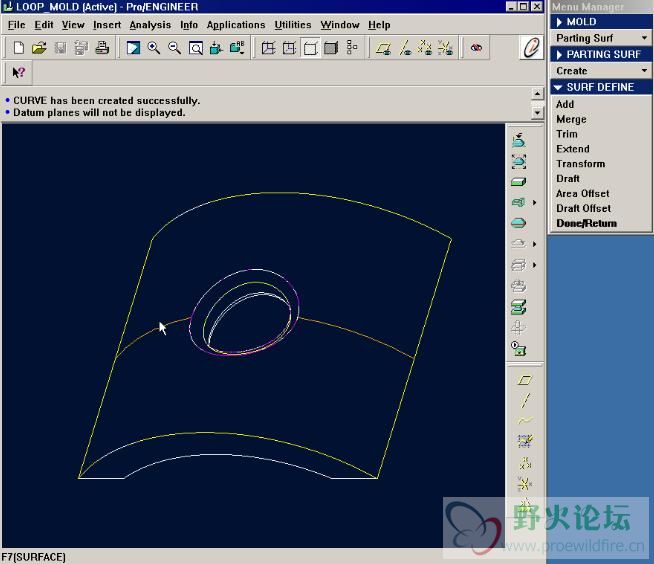Click the Pro/ENGINEER logo icon
Viewport: 654px width, 564px height.
pyautogui.click(x=531, y=48)
